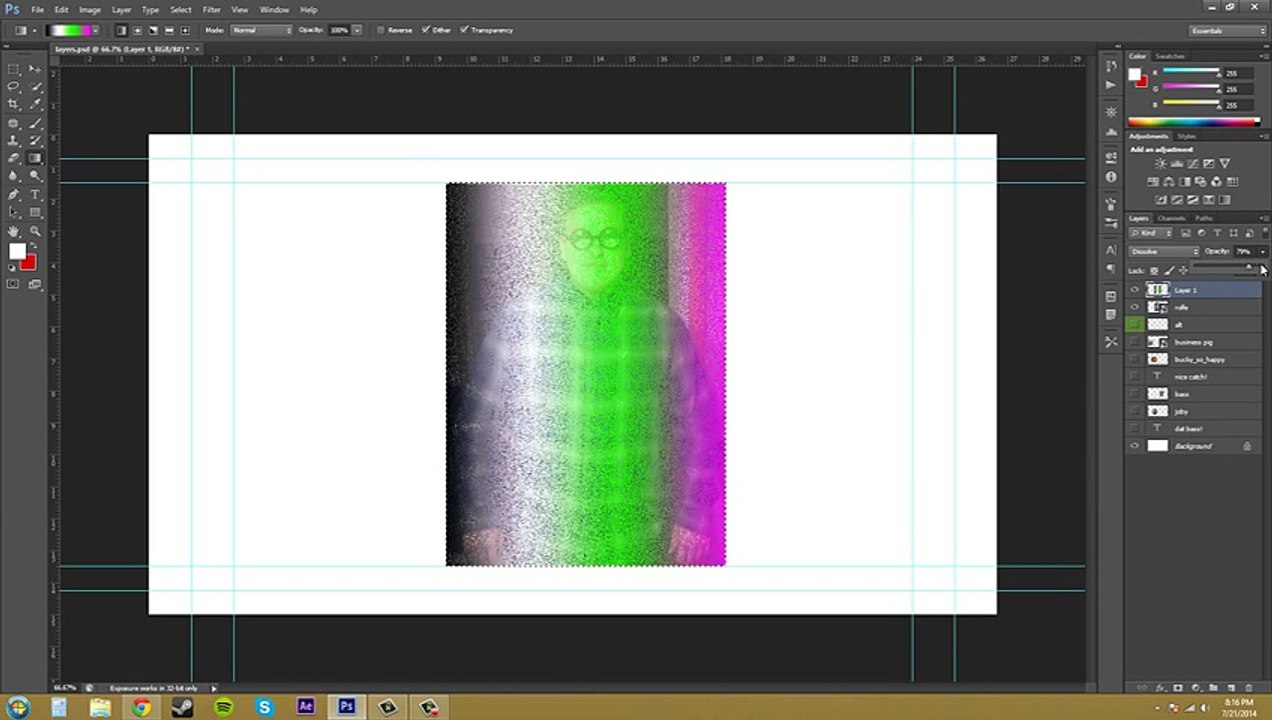Switch to the Styles tab

(1187, 136)
